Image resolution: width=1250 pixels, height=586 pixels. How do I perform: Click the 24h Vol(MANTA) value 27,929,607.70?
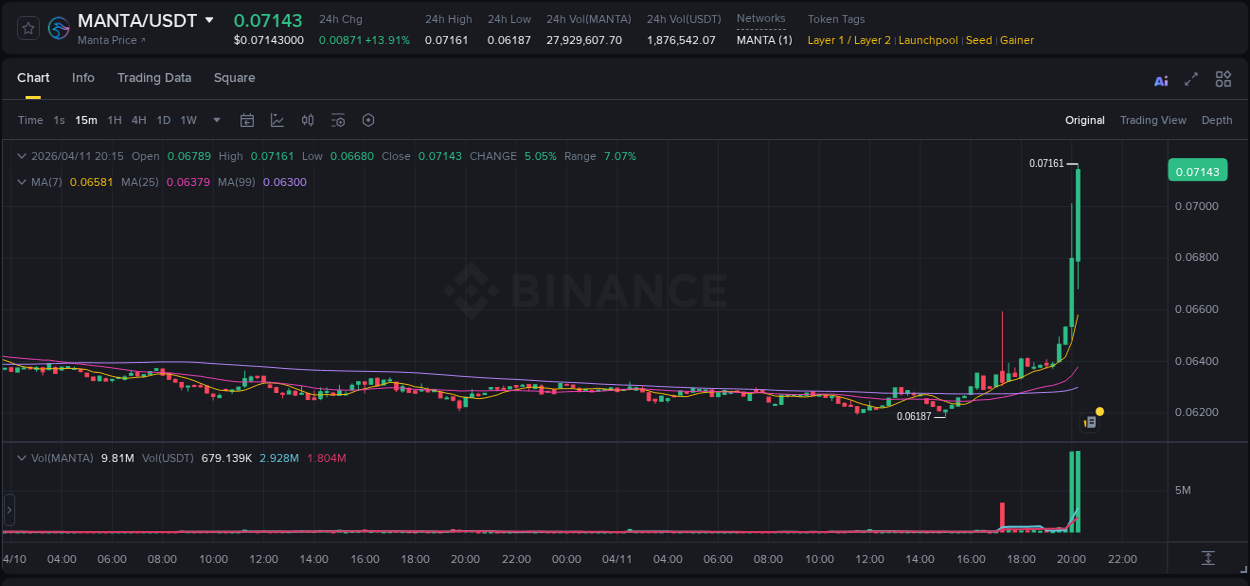click(584, 40)
